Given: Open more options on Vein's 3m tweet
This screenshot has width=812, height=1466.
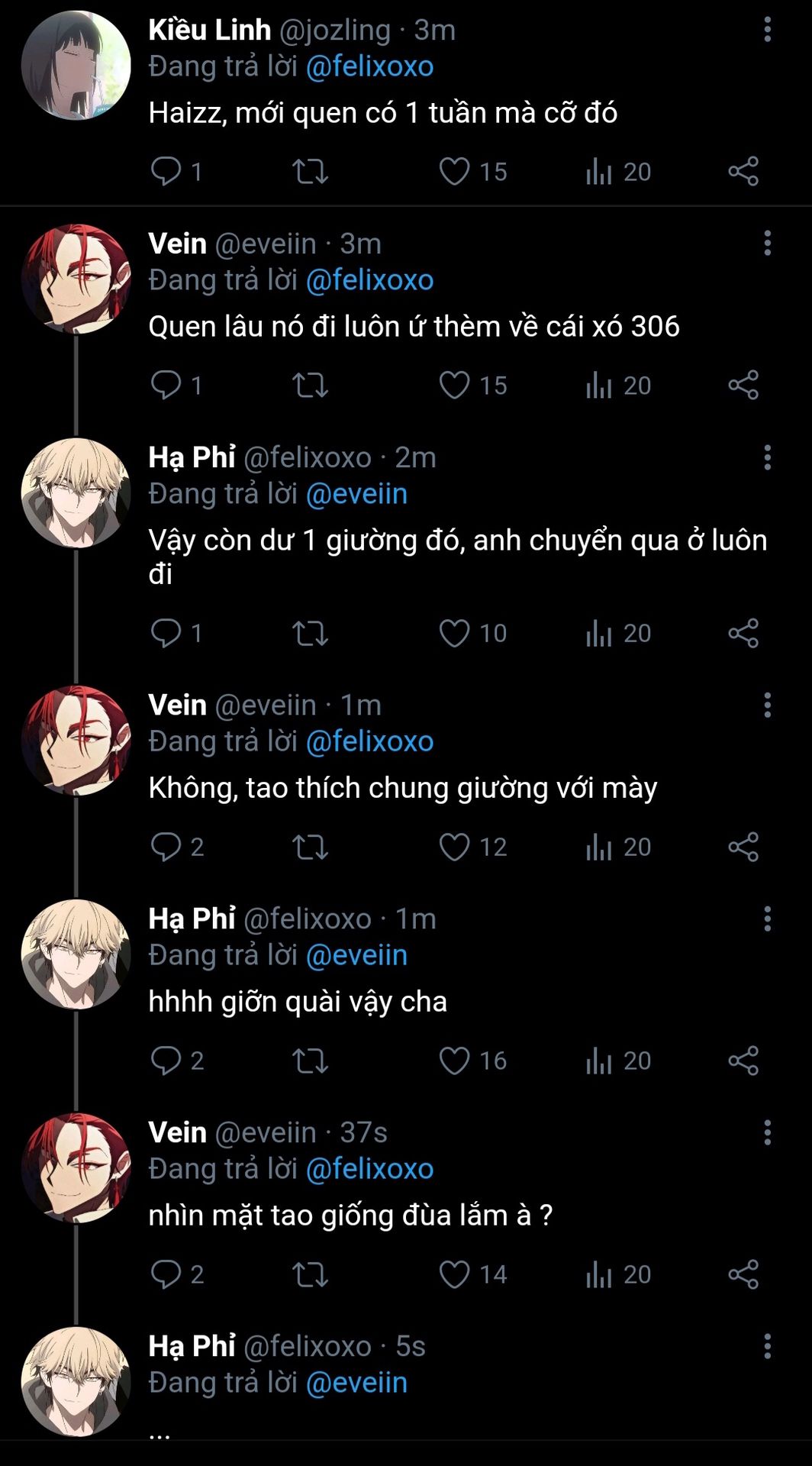Looking at the screenshot, I should point(767,244).
